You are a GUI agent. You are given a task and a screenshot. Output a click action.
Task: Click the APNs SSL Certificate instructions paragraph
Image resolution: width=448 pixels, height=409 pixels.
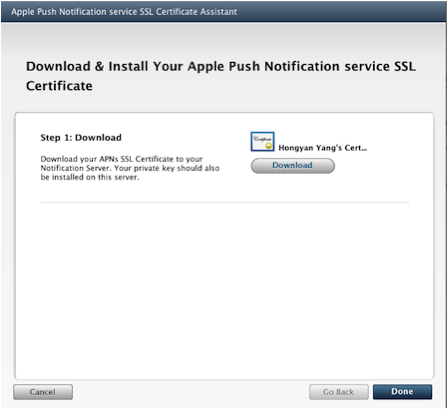[x=130, y=168]
